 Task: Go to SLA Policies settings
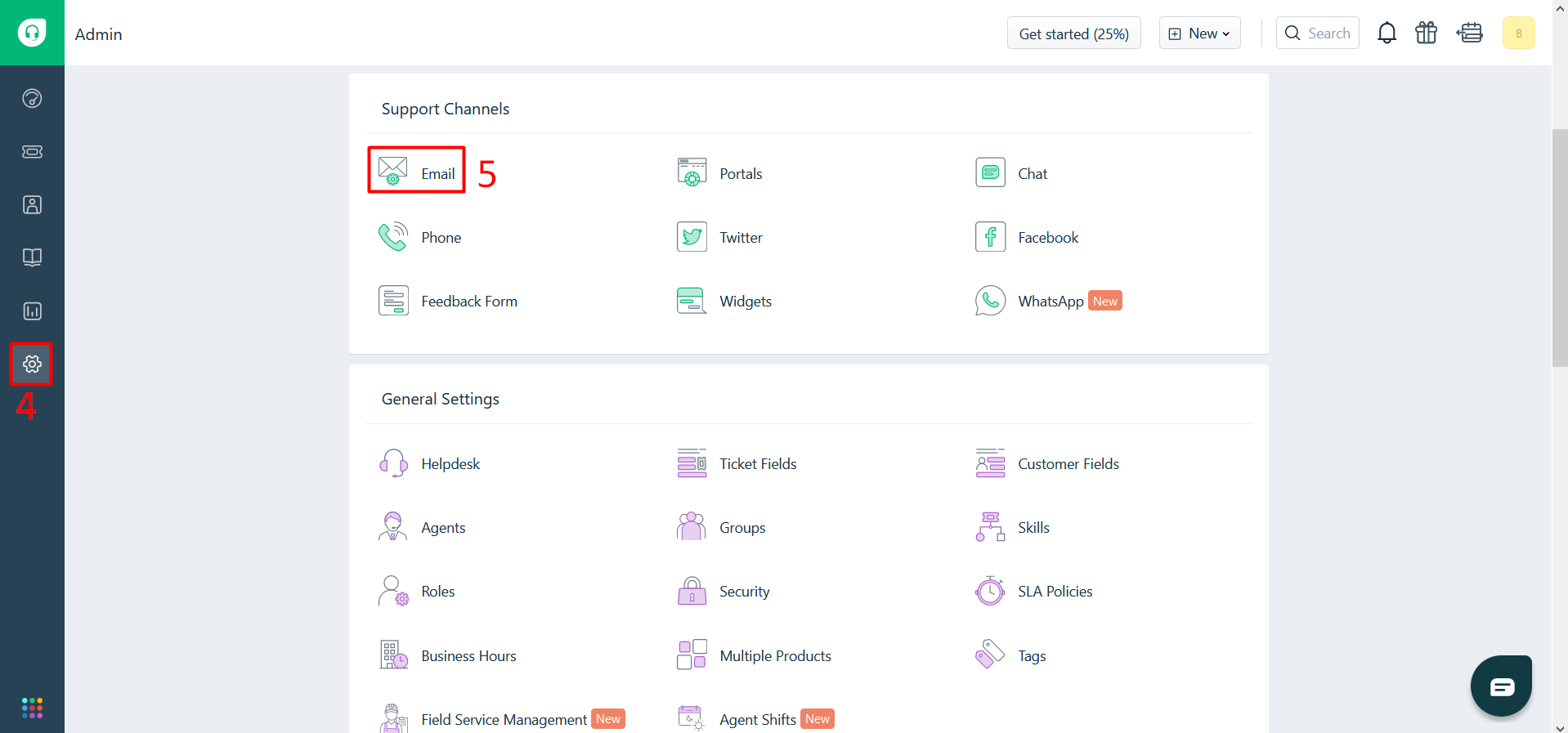pos(1055,592)
